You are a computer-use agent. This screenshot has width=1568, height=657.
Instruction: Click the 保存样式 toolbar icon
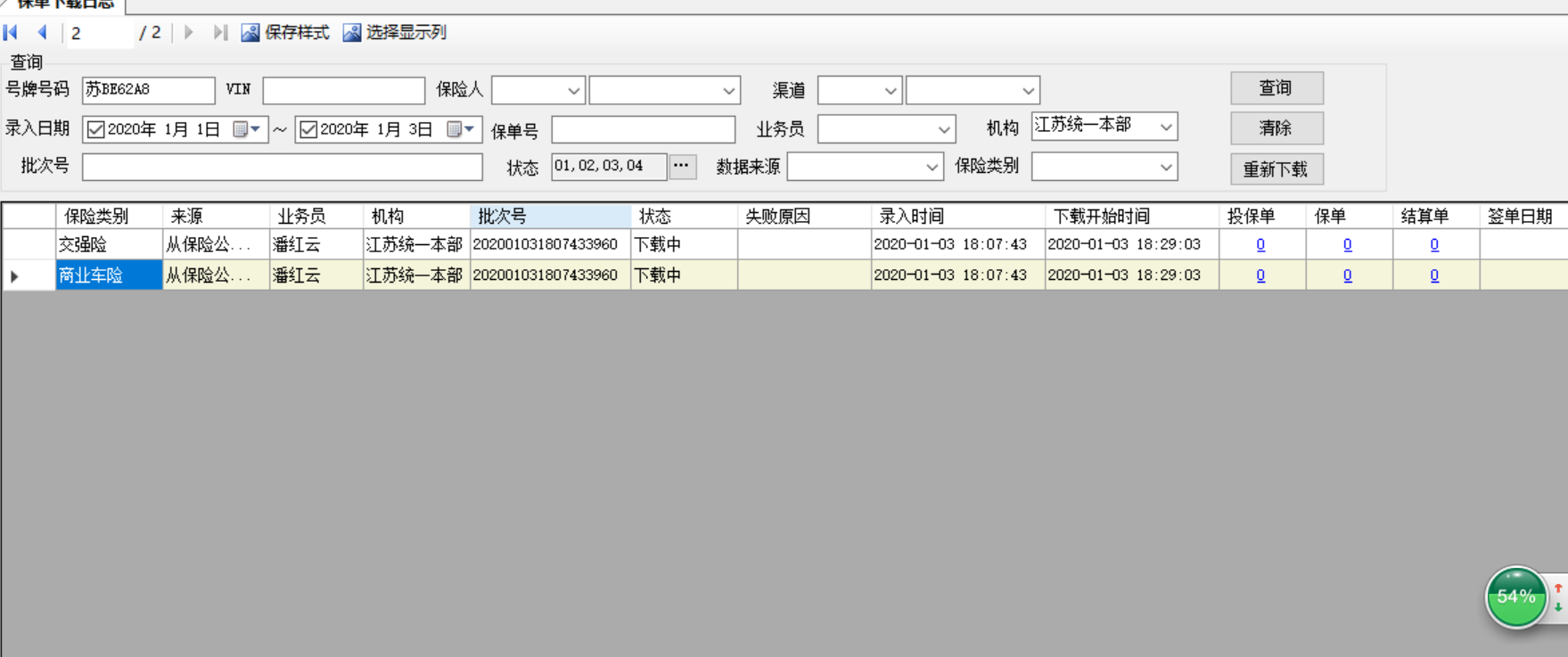tap(250, 33)
